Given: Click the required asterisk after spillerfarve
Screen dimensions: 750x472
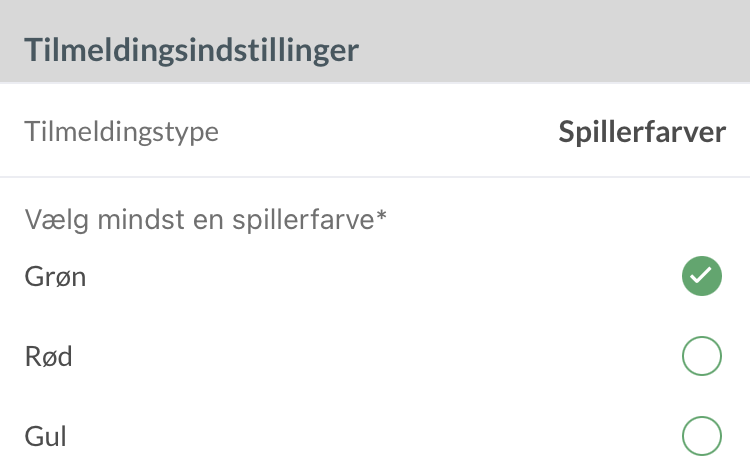Looking at the screenshot, I should [x=381, y=216].
